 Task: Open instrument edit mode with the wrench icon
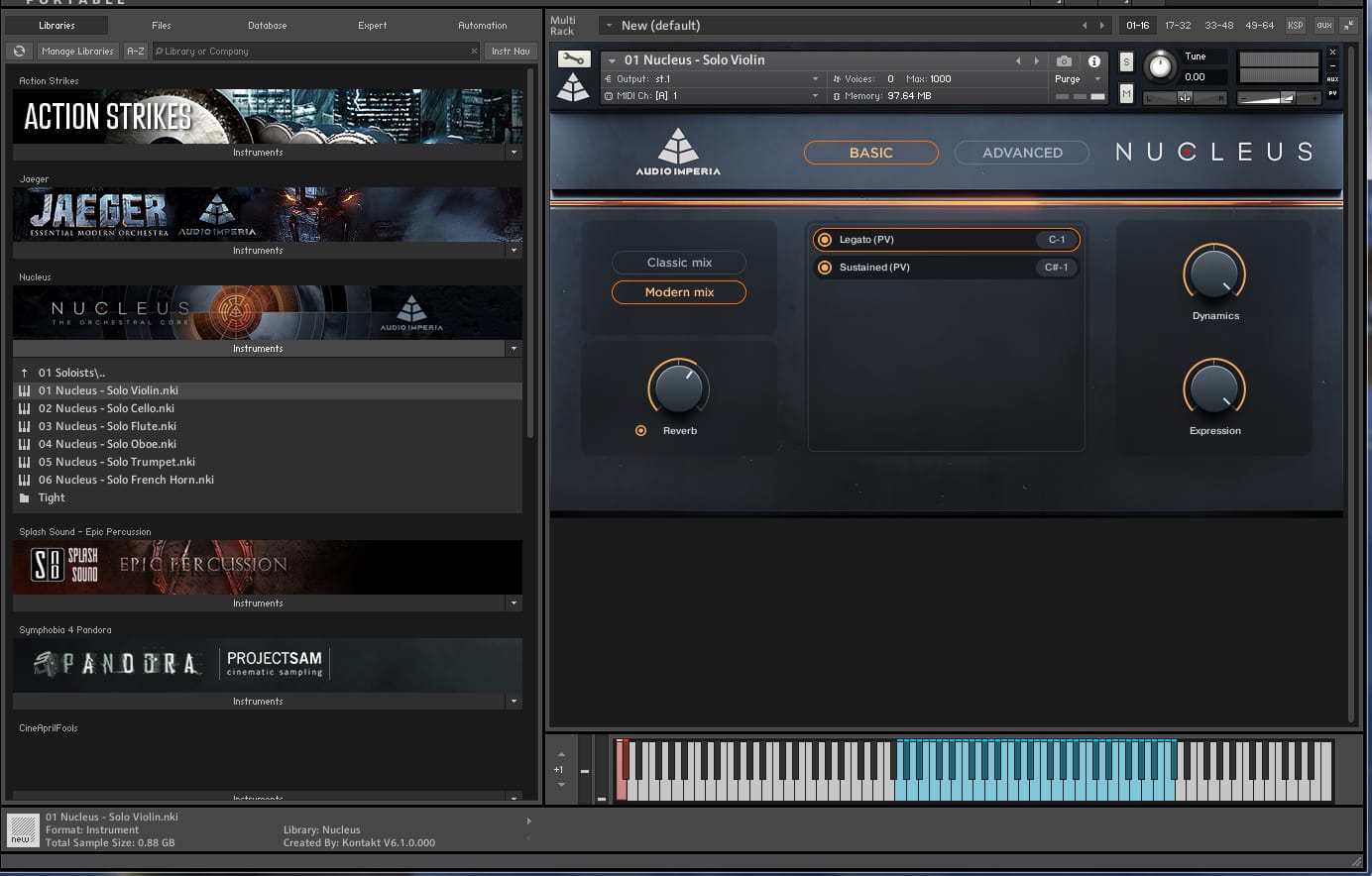pos(574,59)
